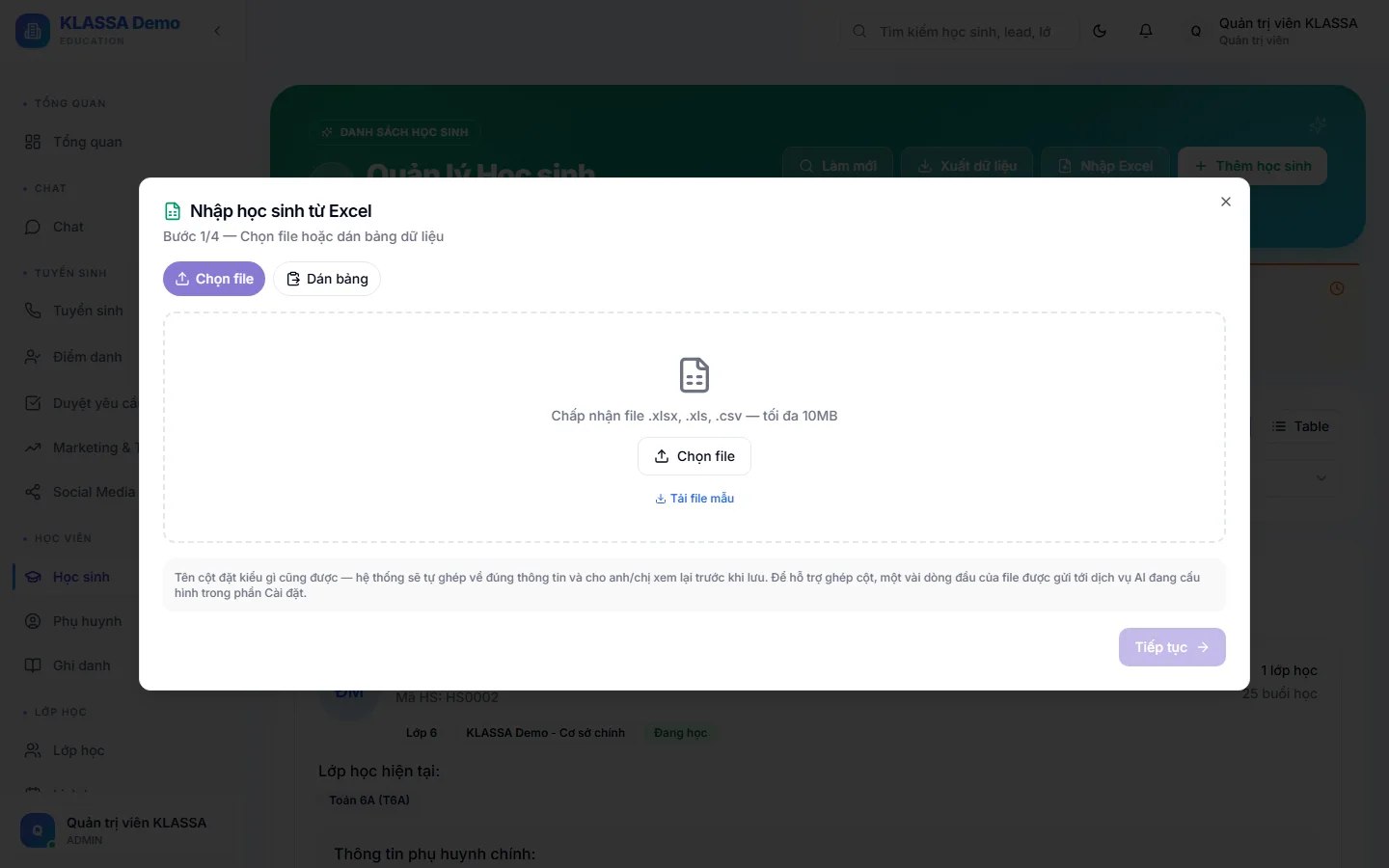Go to Tuyển sinh phone icon
This screenshot has width=1389, height=868.
33,311
